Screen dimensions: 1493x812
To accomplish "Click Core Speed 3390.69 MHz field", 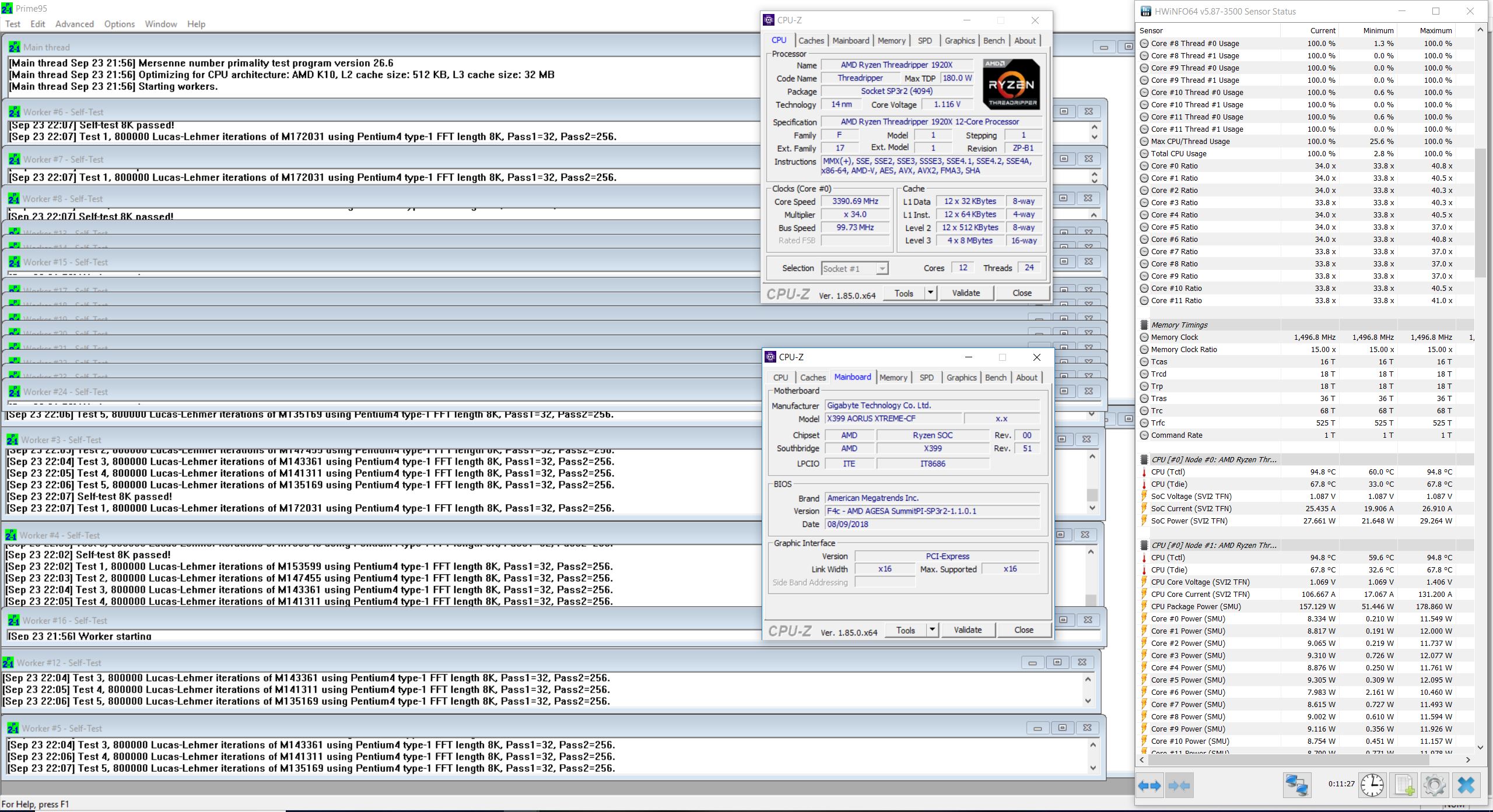I will pos(855,201).
